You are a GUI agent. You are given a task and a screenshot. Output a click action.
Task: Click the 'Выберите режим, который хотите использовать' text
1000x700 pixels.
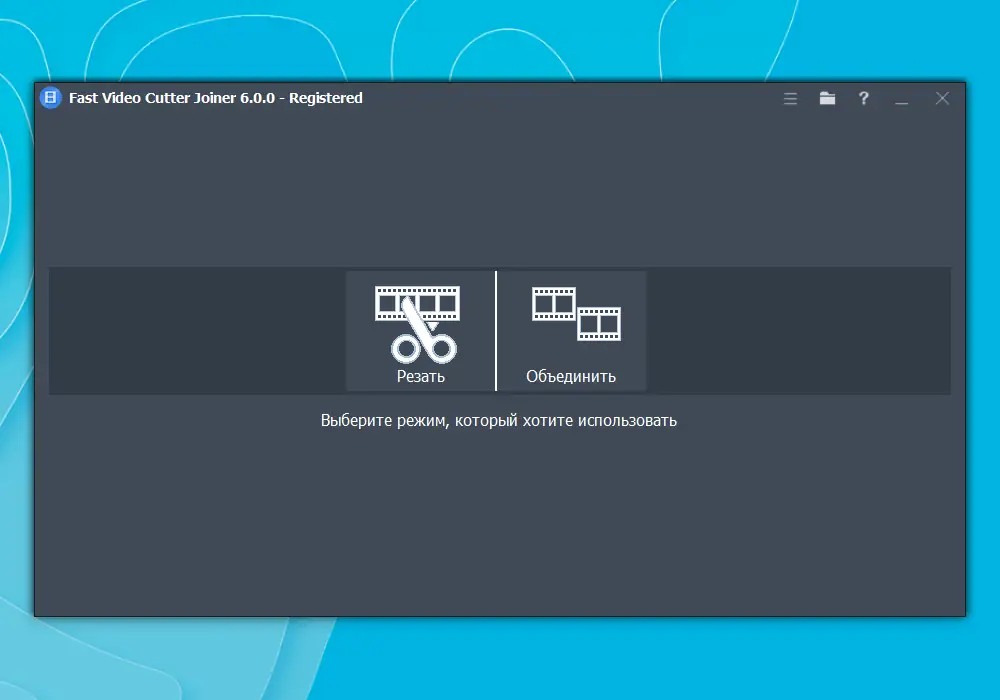[x=499, y=421]
